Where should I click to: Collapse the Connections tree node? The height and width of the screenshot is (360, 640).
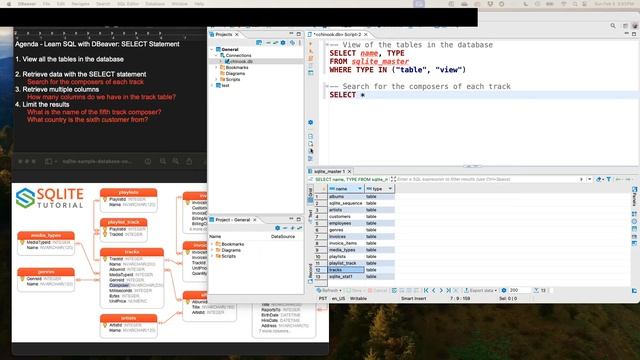click(x=216, y=55)
